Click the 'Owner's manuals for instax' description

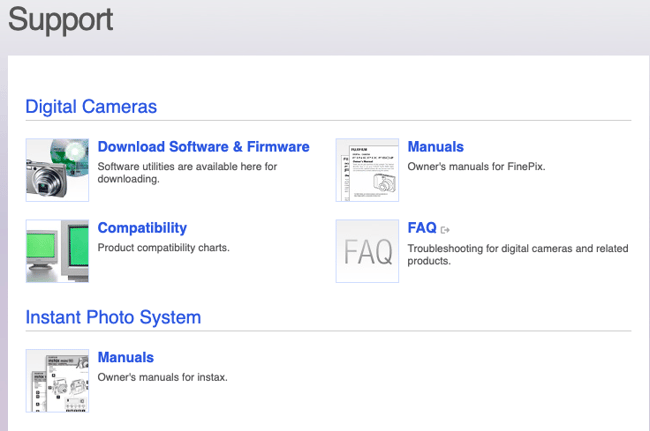162,377
